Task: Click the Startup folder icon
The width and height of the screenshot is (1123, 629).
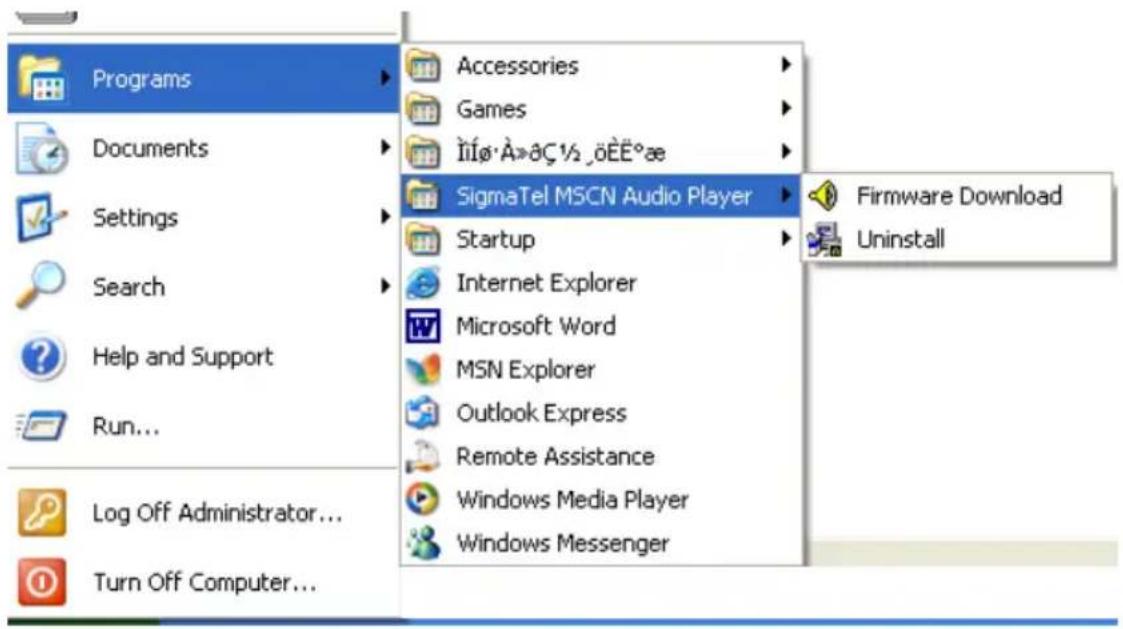Action: point(423,240)
